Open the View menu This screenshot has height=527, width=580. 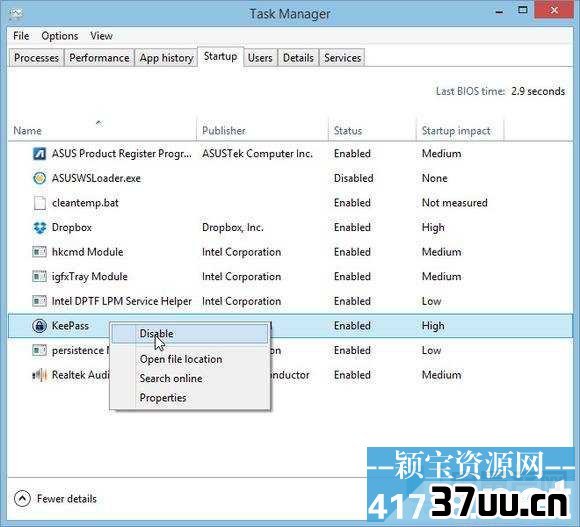coord(101,36)
